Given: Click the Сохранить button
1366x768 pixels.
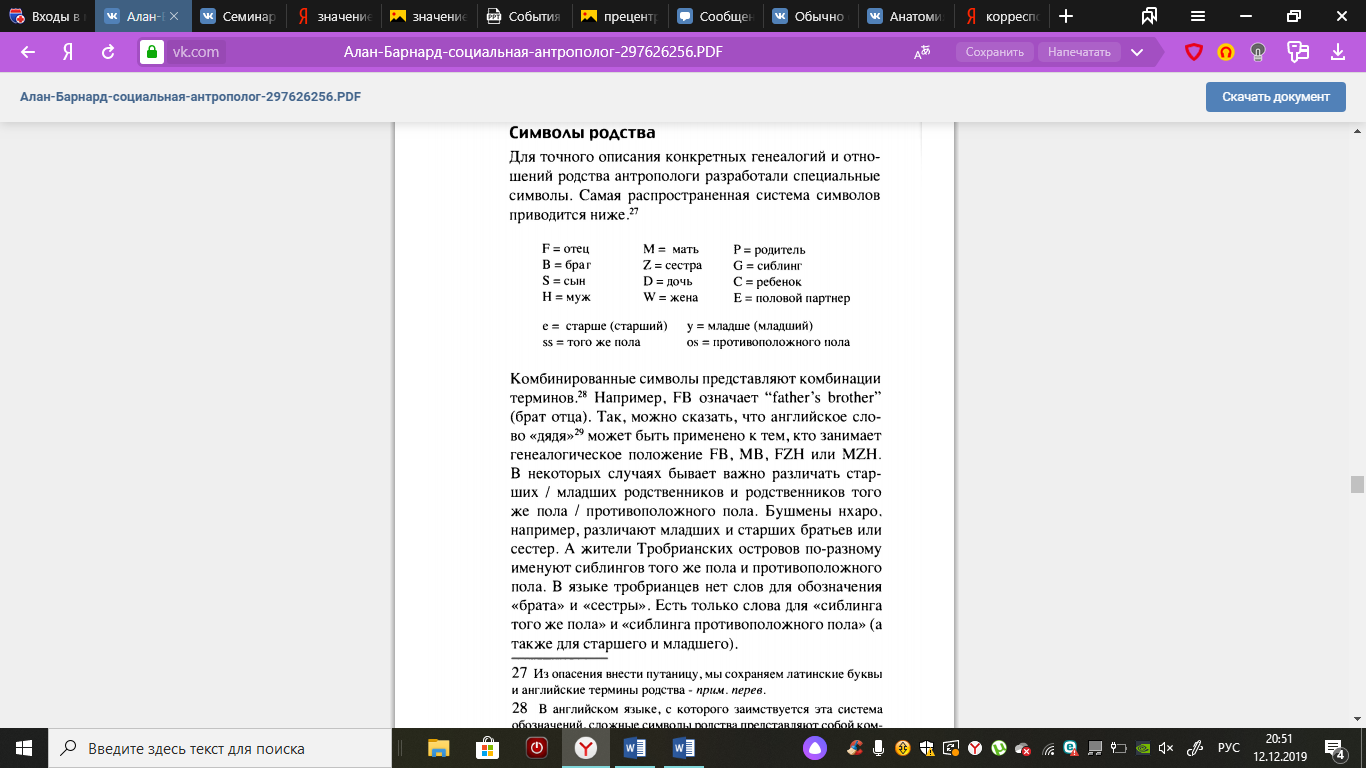Looking at the screenshot, I should coord(994,52).
